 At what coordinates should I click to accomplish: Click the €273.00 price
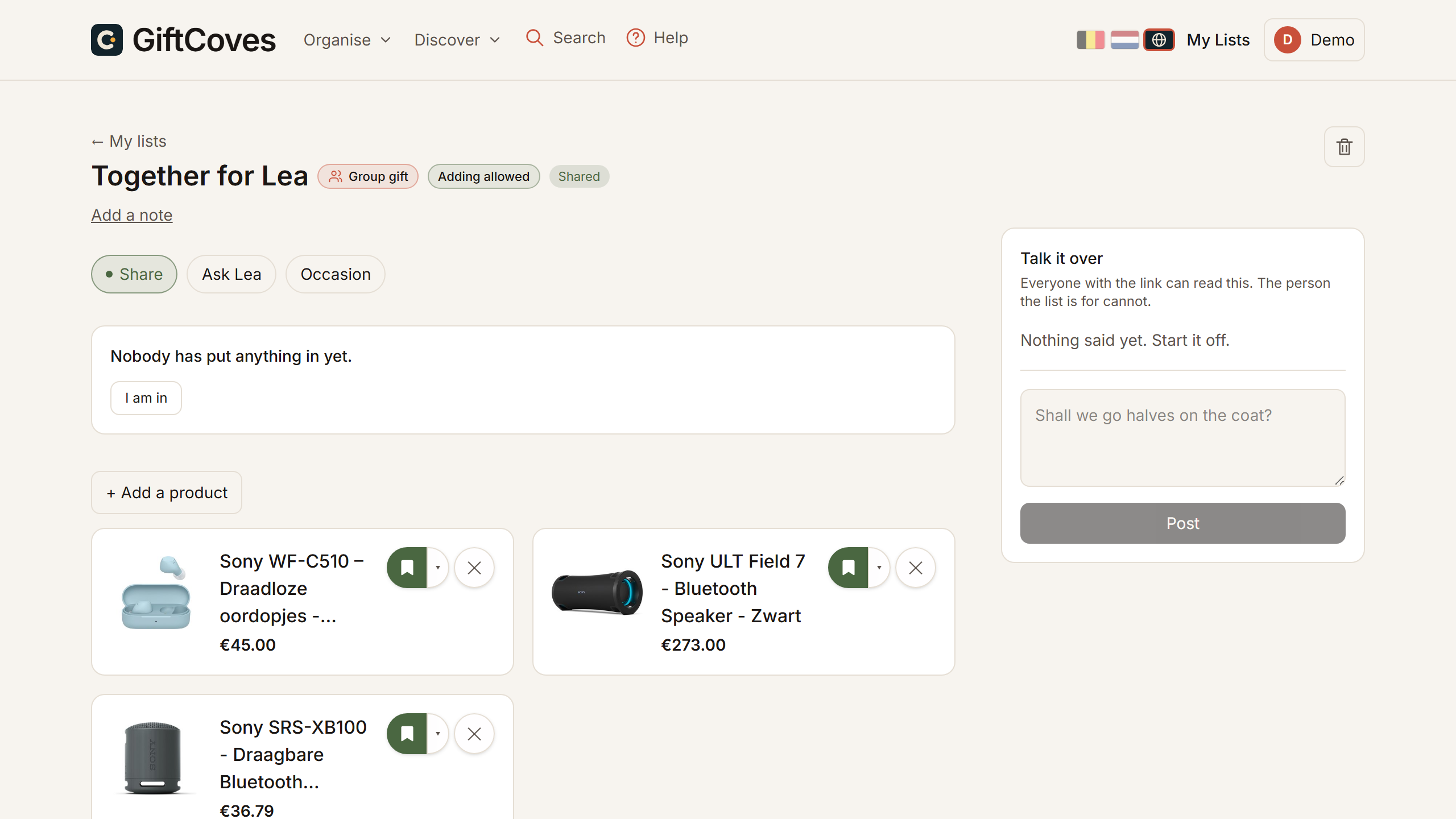coord(693,645)
